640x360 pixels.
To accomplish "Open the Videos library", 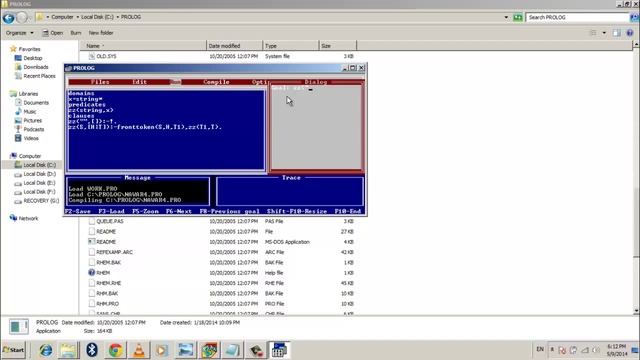I will [x=31, y=138].
